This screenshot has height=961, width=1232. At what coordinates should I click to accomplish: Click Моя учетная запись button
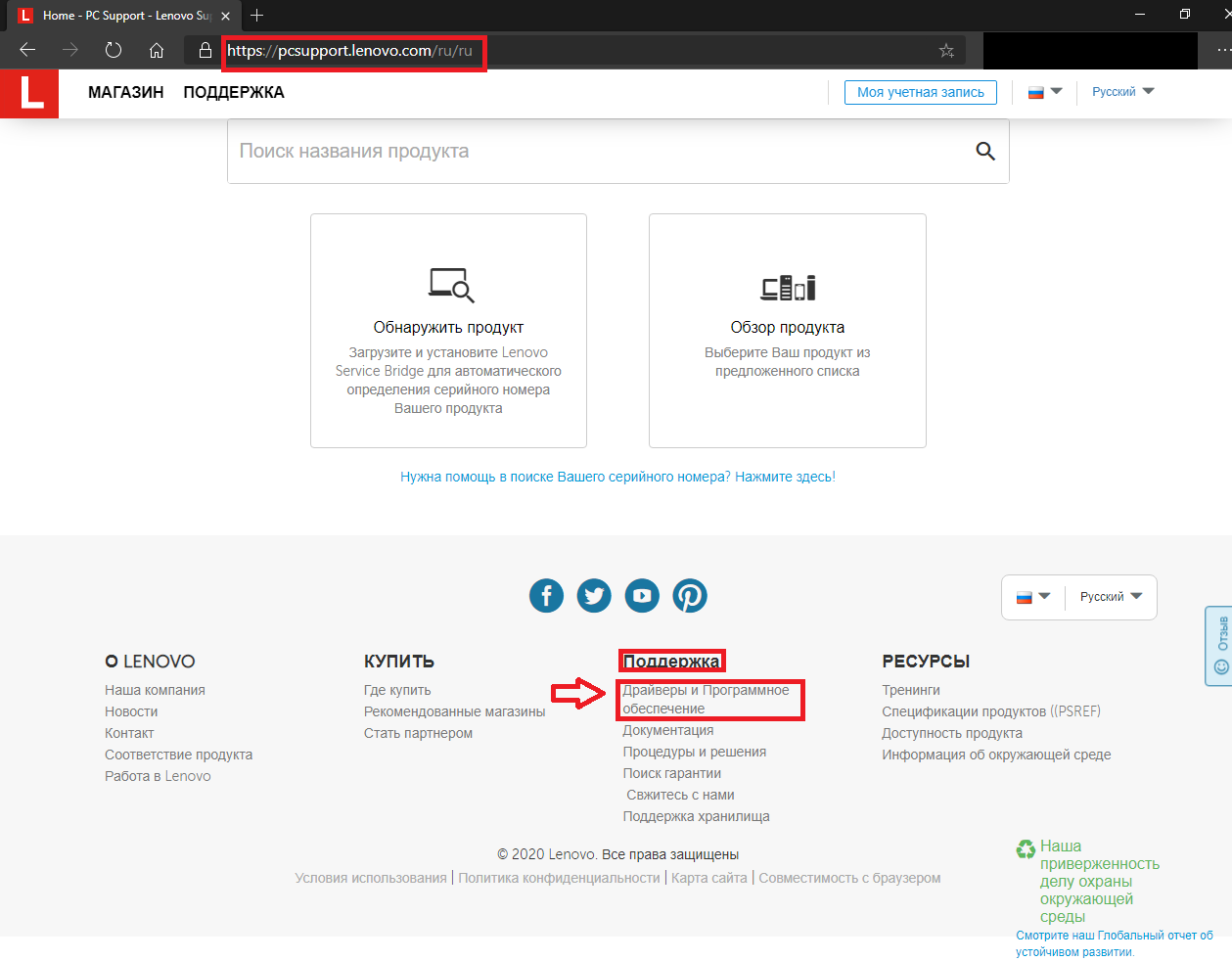point(921,92)
